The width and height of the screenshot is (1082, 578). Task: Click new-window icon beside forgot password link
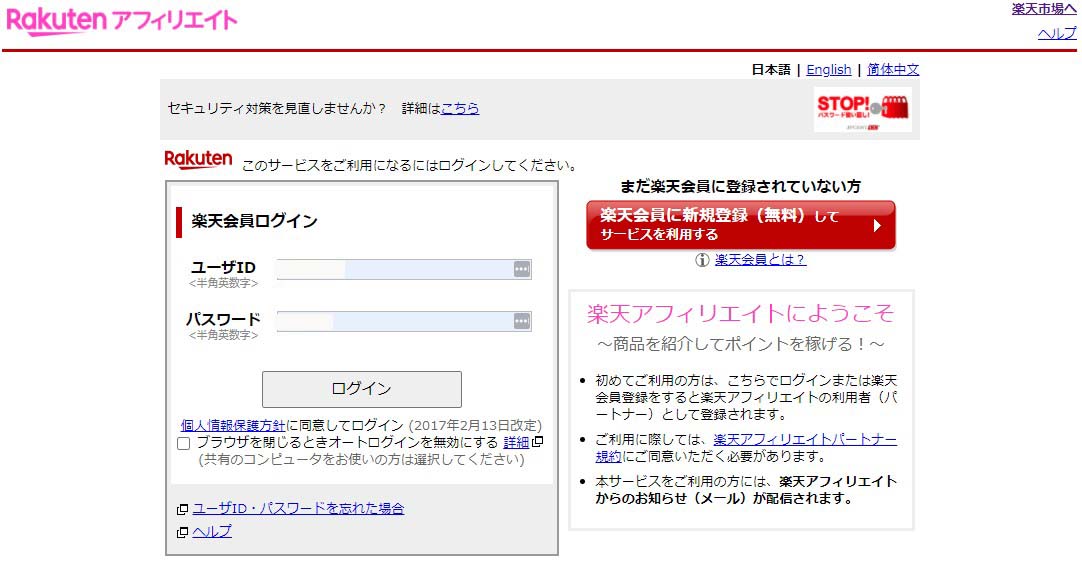click(182, 509)
